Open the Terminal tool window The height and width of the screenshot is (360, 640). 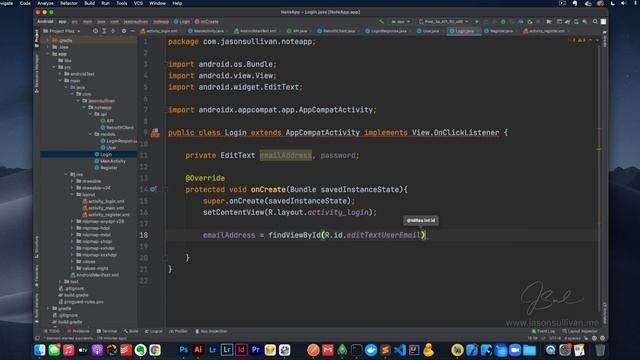point(107,331)
